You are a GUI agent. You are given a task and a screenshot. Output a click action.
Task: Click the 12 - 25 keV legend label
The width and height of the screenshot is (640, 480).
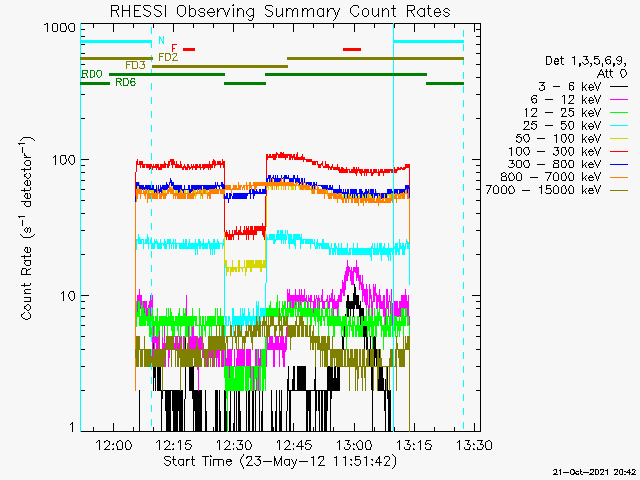[x=562, y=113]
